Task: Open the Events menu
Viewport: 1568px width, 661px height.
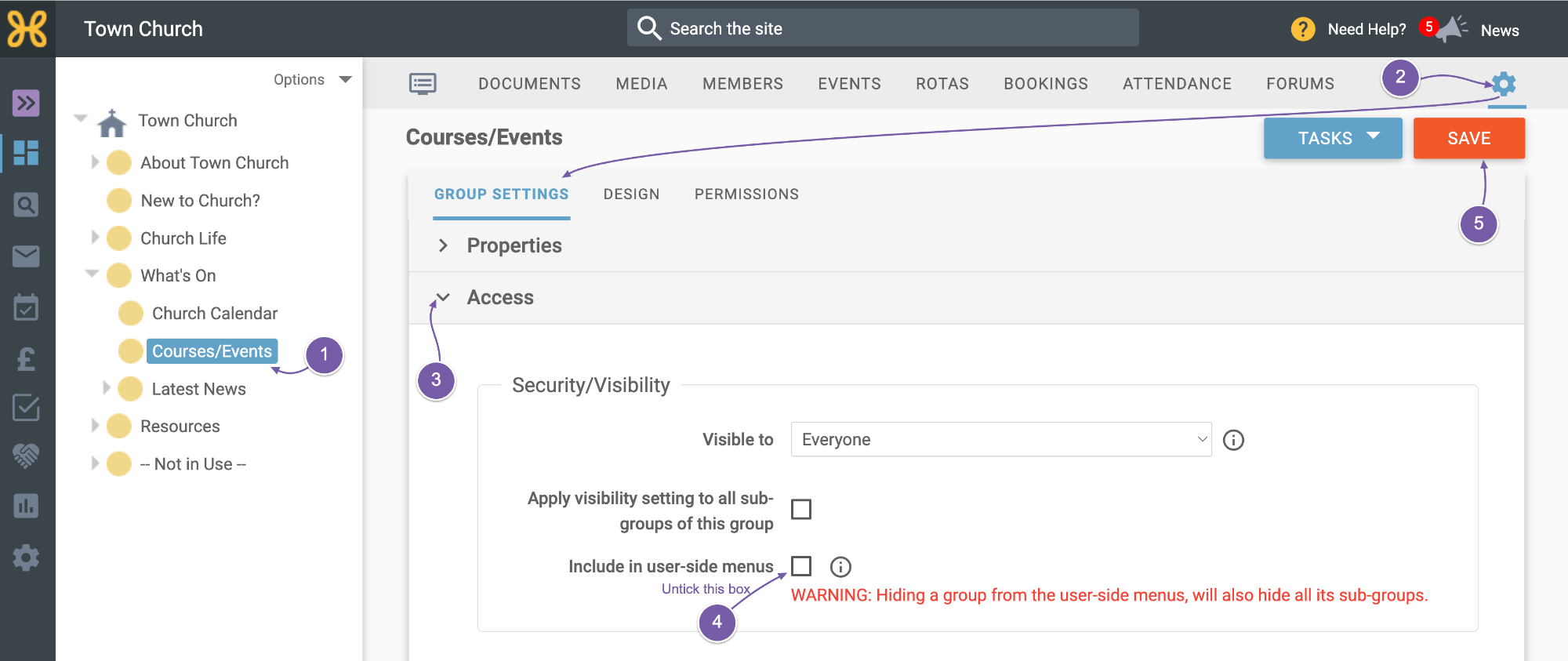Action: tap(850, 84)
